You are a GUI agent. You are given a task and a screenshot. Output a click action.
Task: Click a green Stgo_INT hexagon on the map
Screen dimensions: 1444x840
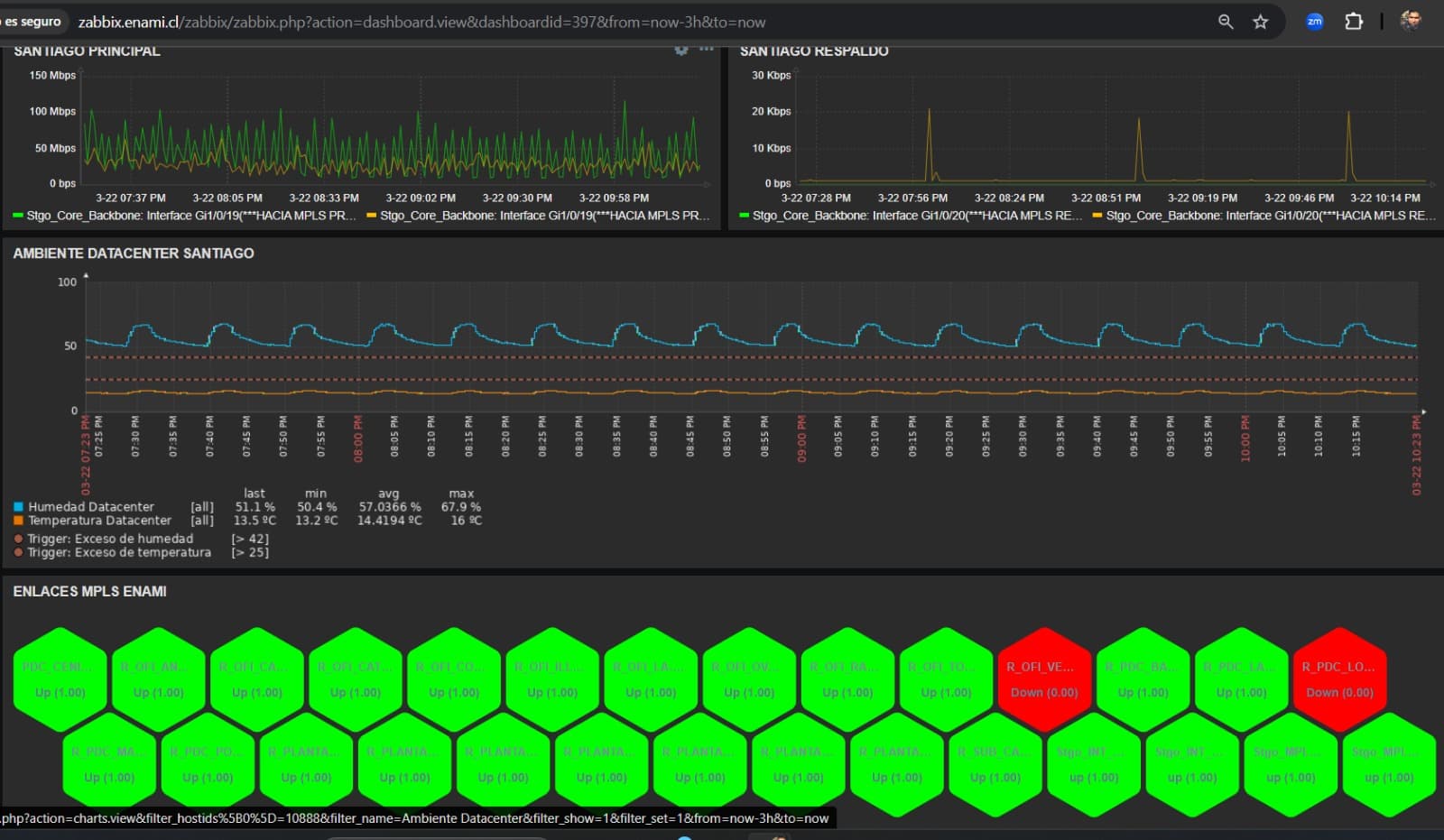1093,762
